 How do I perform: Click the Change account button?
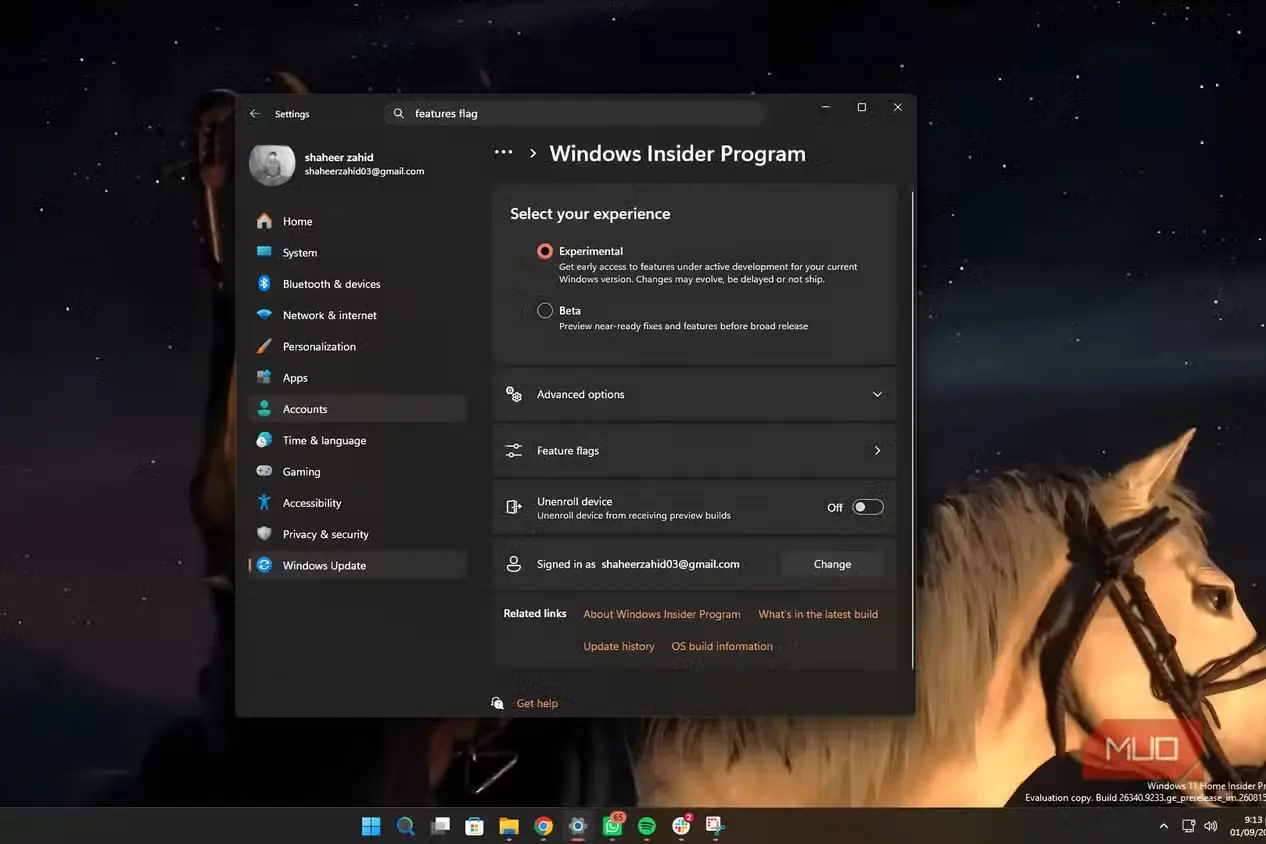point(832,564)
